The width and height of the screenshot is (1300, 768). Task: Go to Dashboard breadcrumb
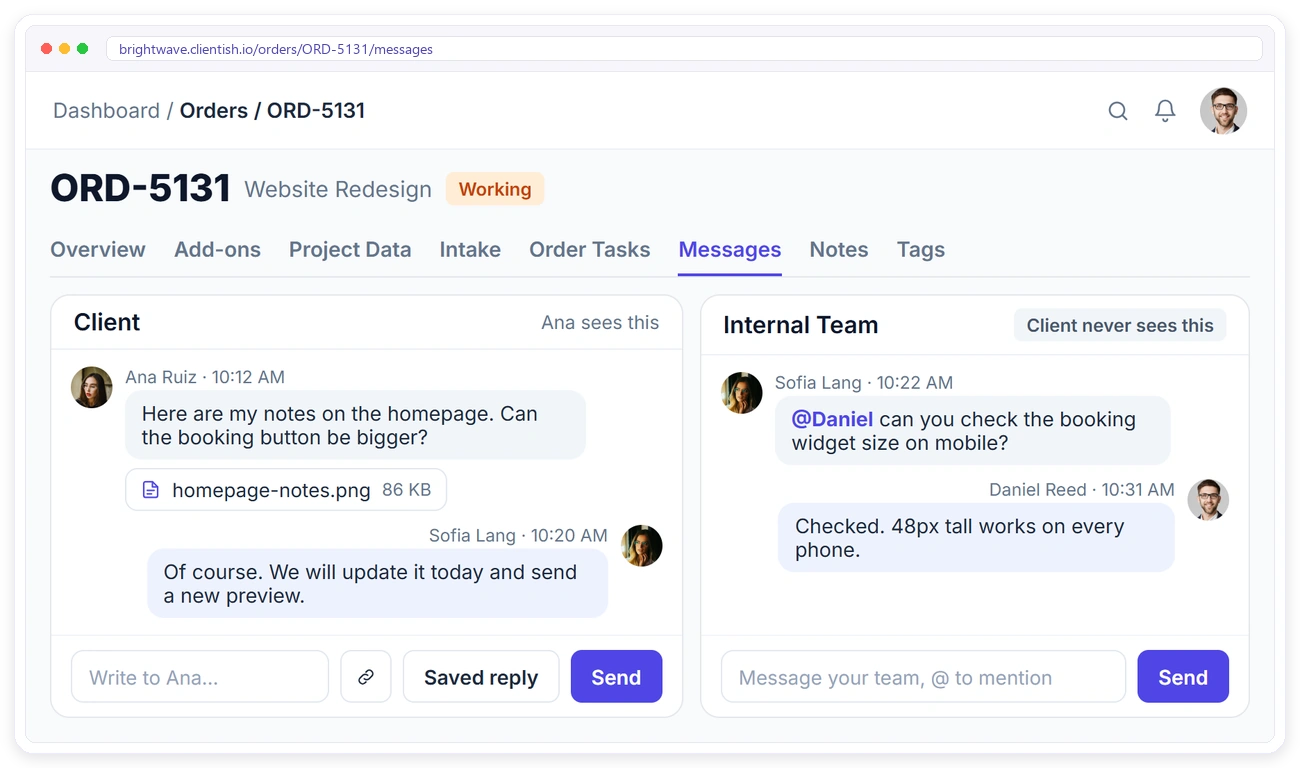point(106,111)
